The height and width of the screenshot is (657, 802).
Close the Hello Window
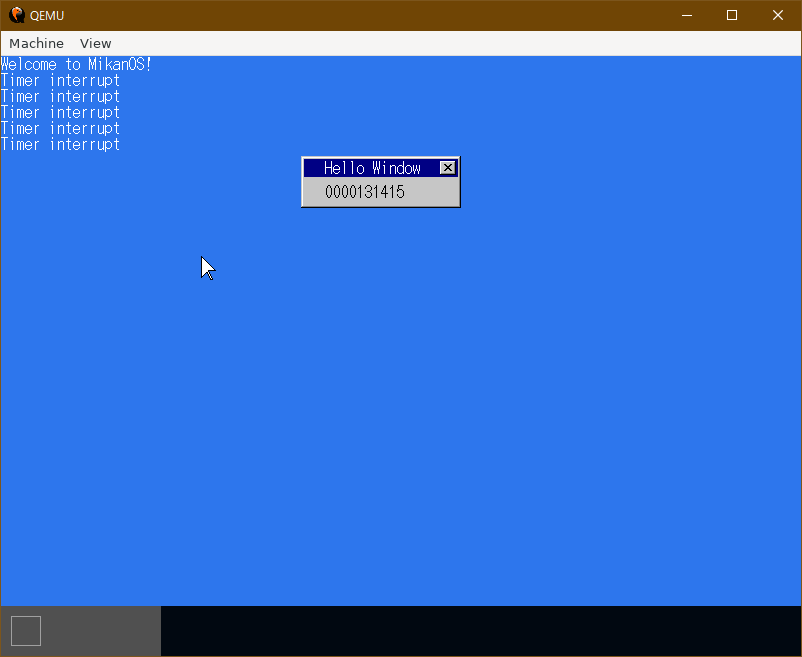pos(448,168)
